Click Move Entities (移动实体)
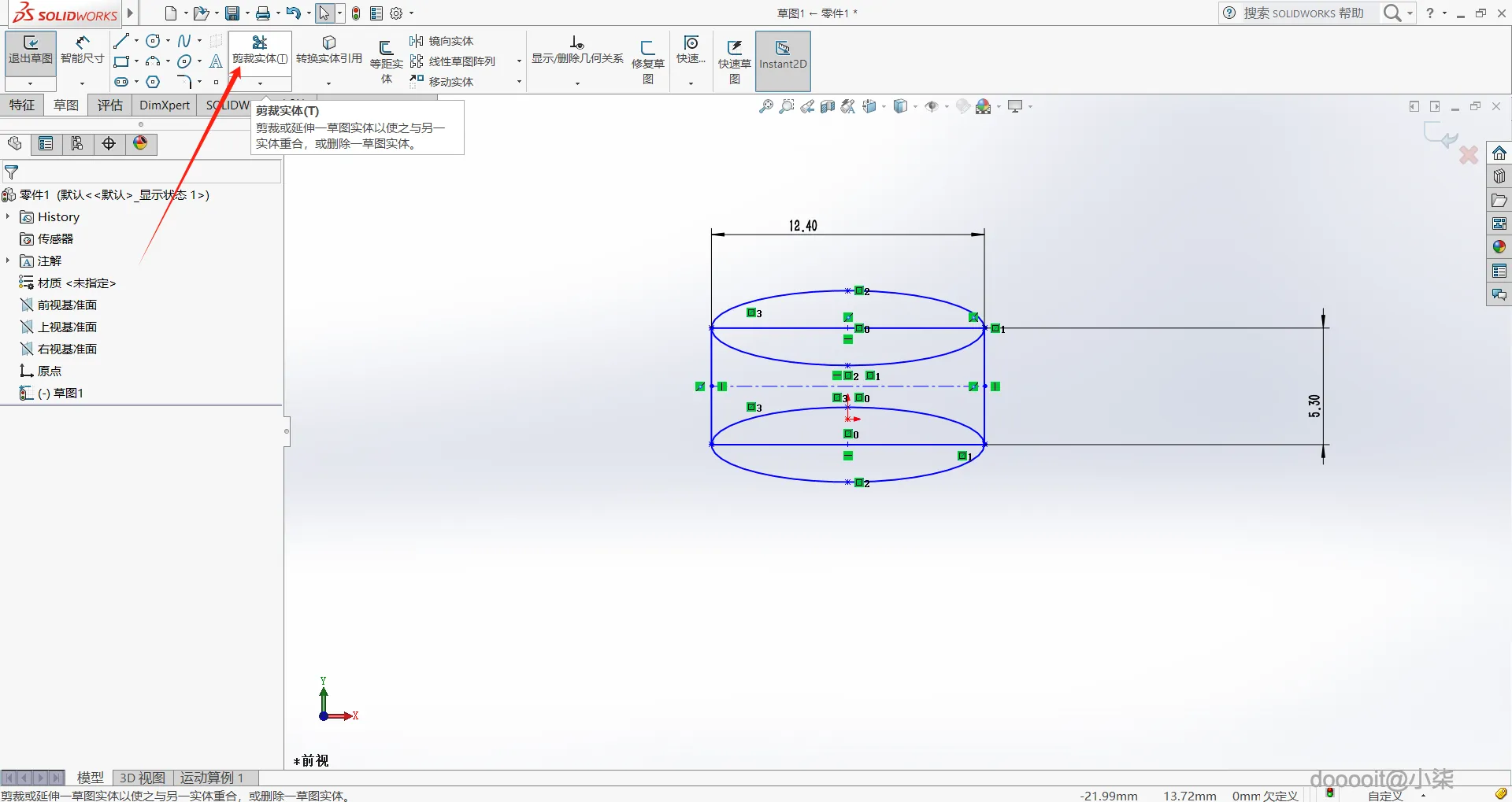 pyautogui.click(x=442, y=82)
